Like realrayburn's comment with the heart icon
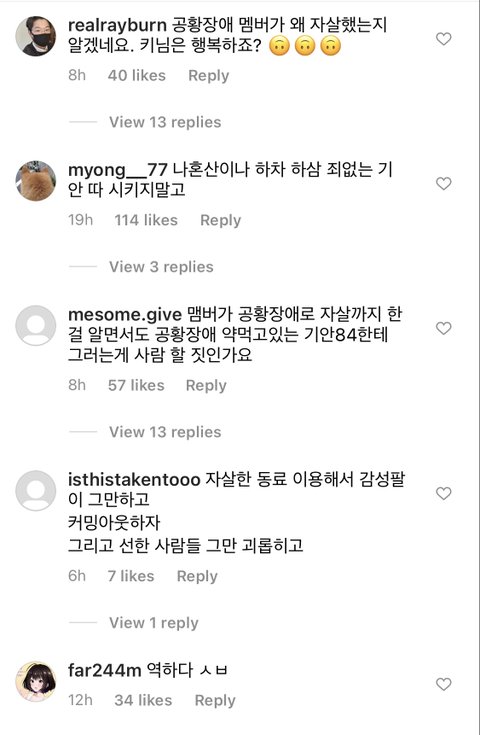This screenshot has width=480, height=735. [x=443, y=38]
